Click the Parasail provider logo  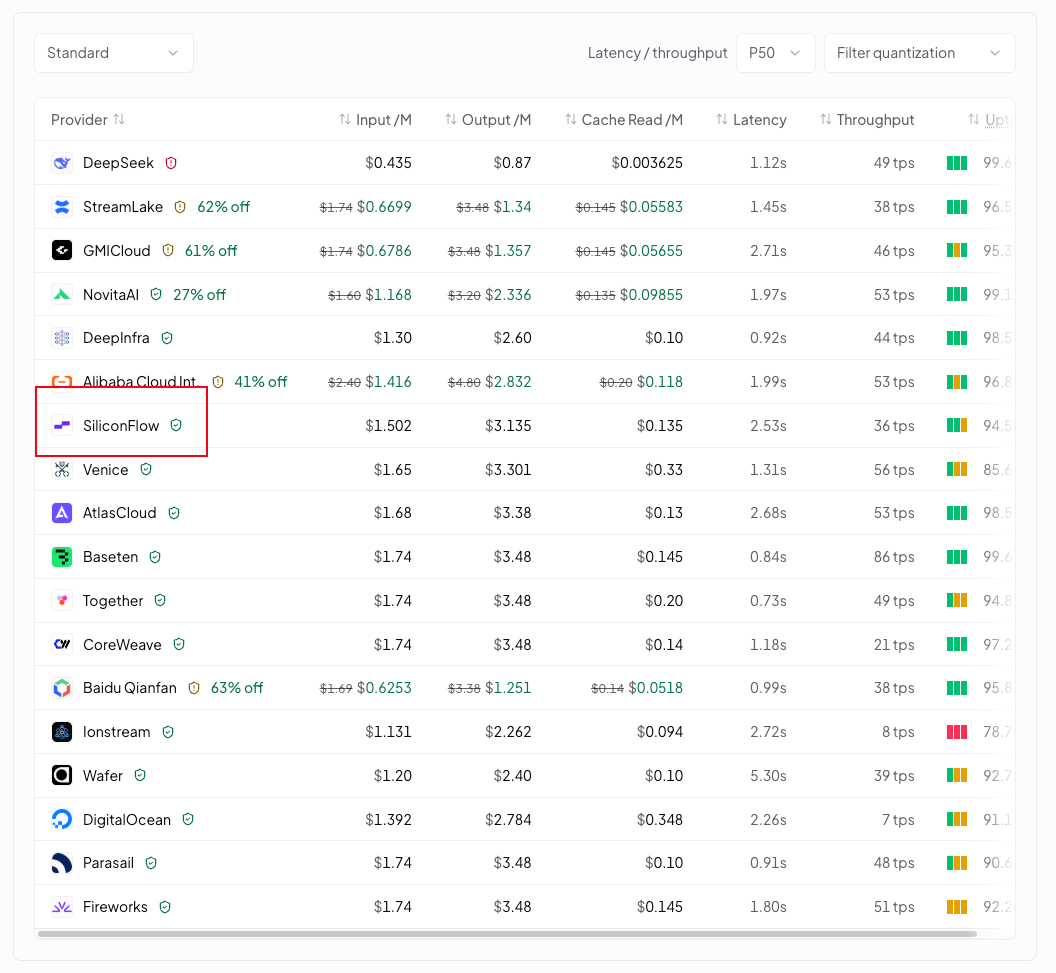(62, 863)
